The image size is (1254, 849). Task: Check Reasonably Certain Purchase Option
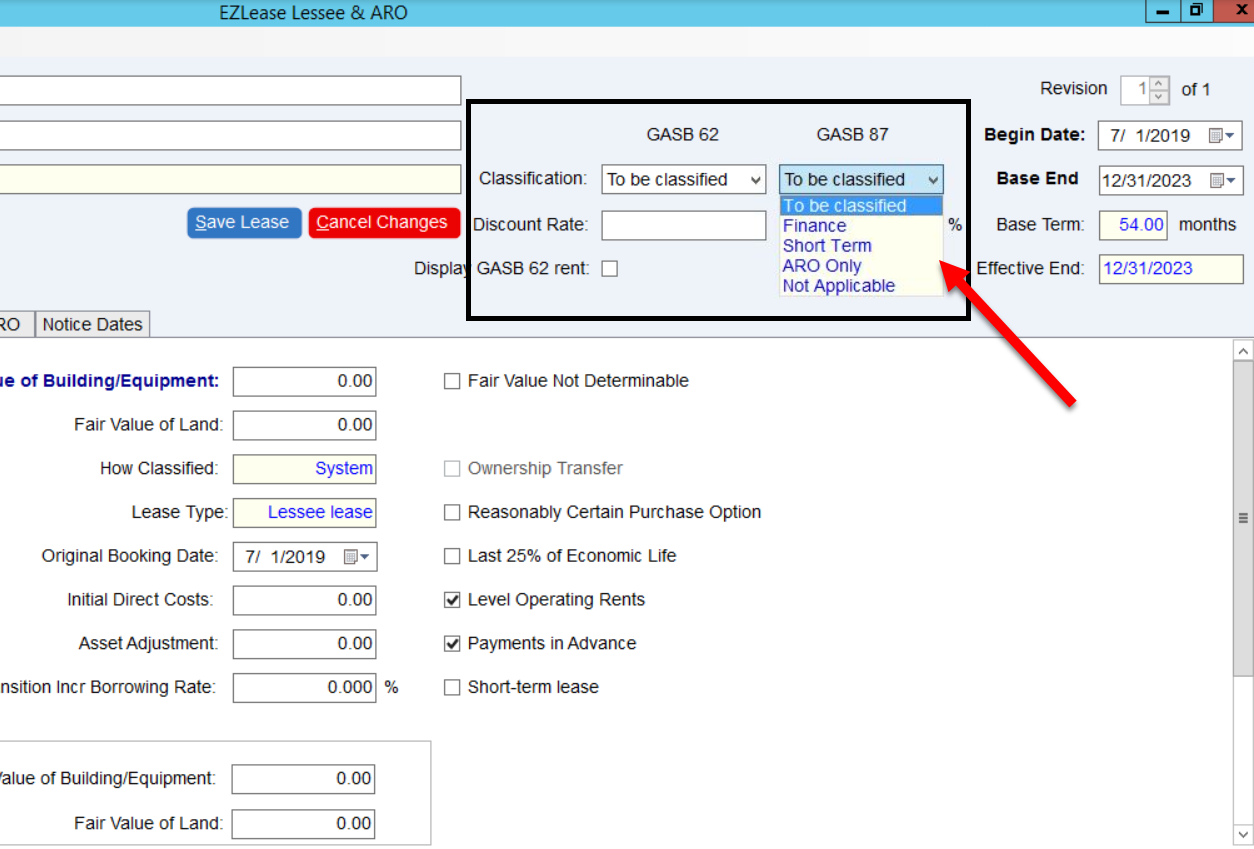pyautogui.click(x=452, y=513)
